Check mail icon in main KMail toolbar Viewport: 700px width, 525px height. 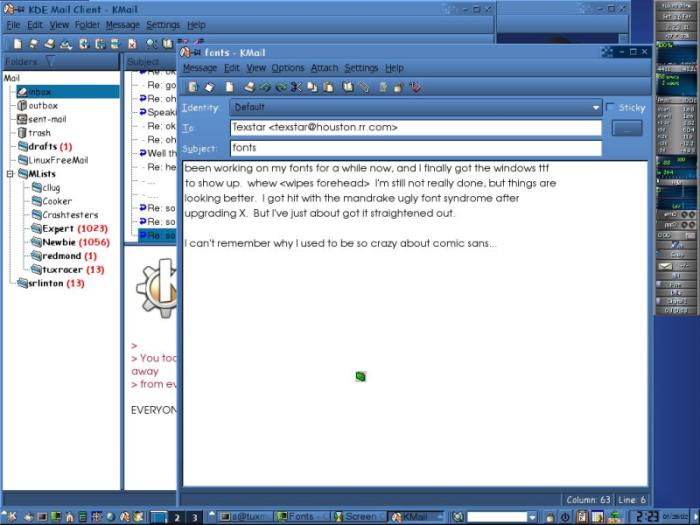[x=66, y=44]
